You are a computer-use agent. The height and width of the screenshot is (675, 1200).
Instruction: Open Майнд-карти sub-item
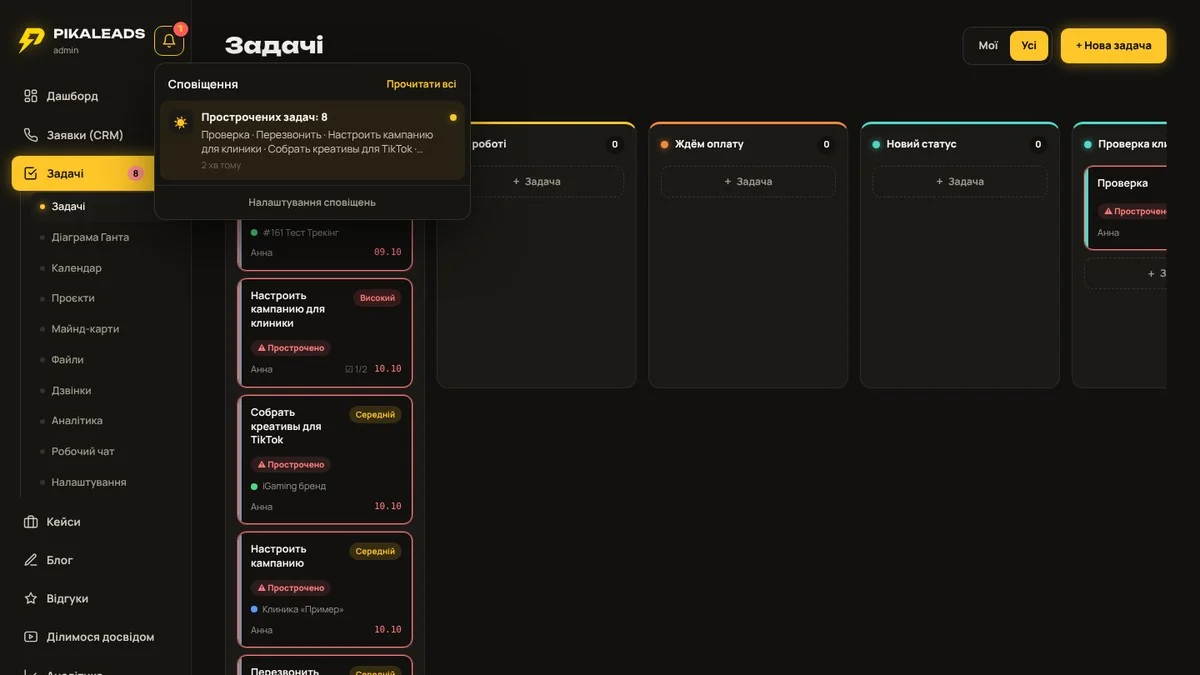pyautogui.click(x=85, y=329)
